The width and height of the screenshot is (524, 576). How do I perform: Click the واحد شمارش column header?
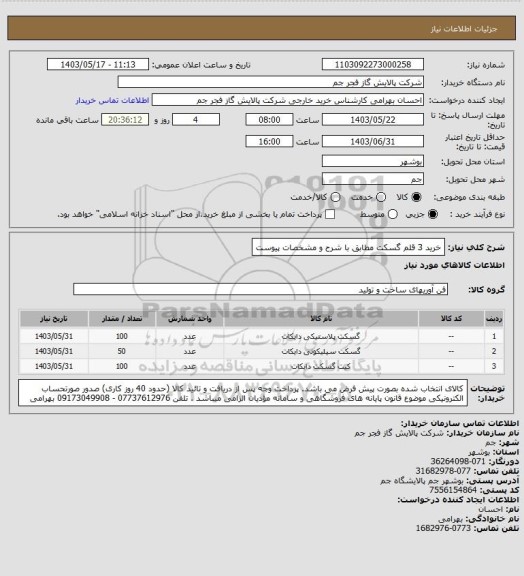click(x=190, y=318)
